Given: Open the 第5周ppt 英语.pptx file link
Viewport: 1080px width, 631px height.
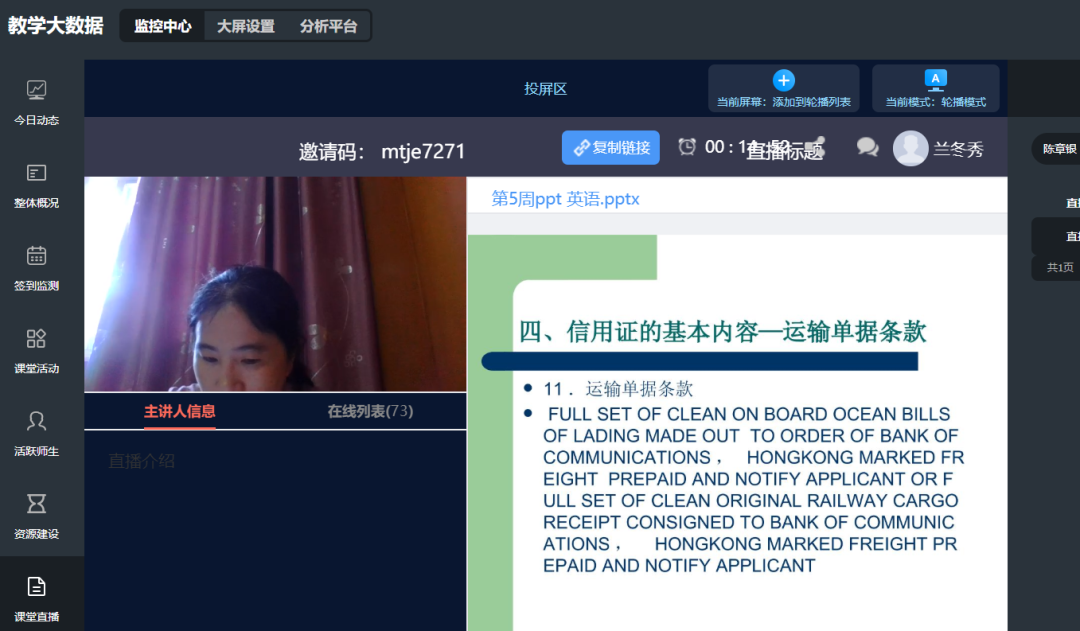Looking at the screenshot, I should pos(565,199).
